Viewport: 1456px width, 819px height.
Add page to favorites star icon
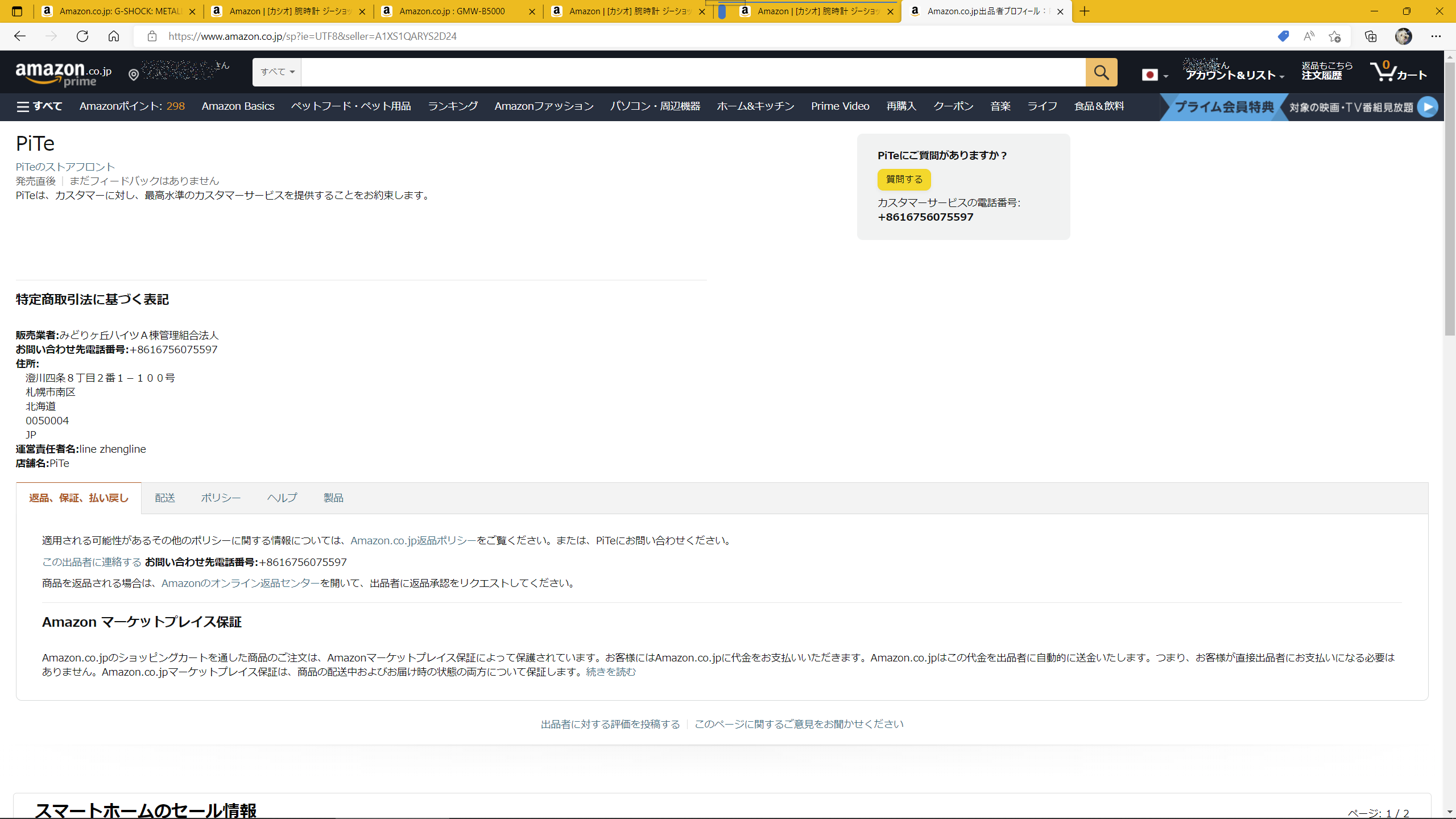coord(1335,36)
